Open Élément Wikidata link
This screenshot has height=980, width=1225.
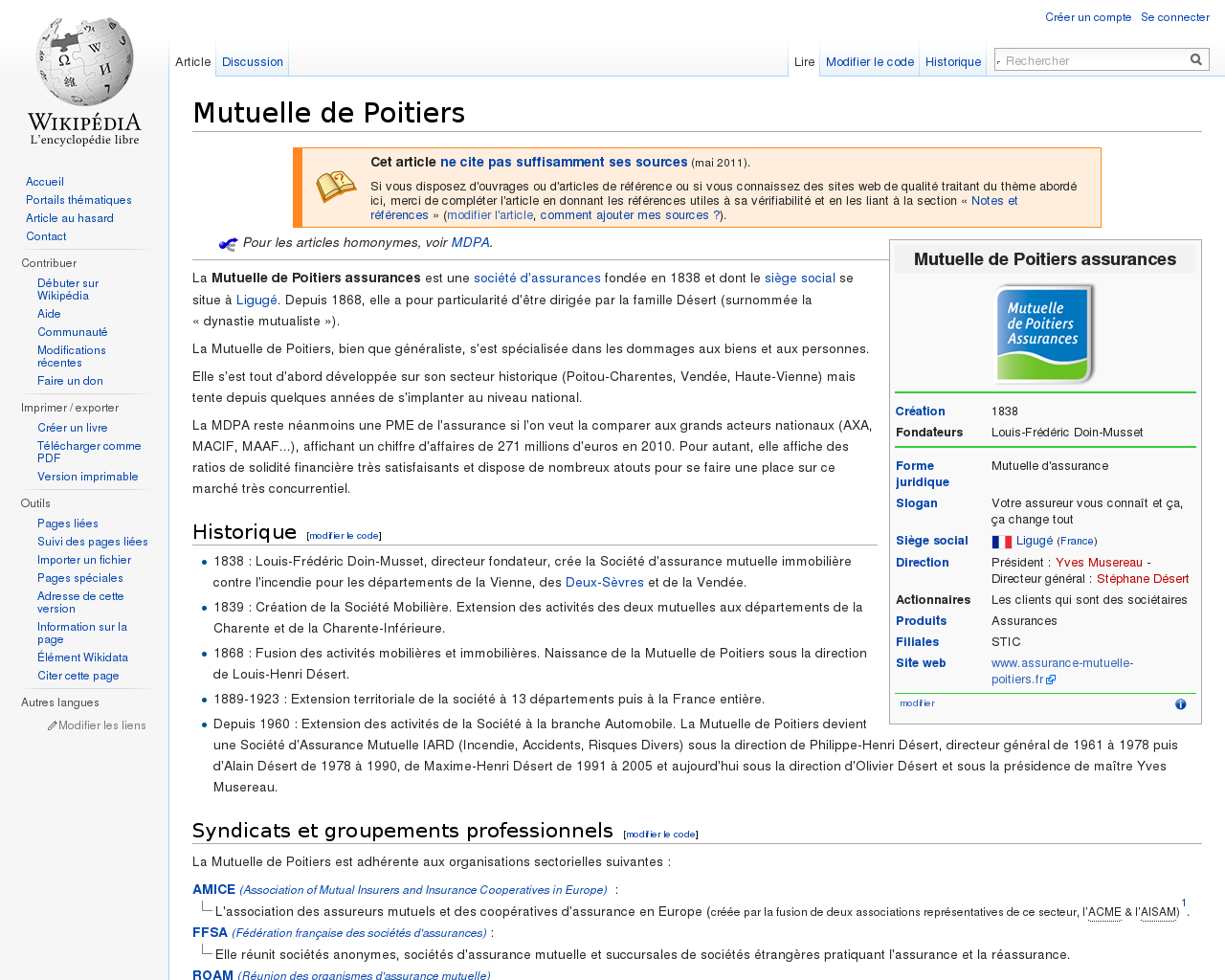tap(82, 657)
